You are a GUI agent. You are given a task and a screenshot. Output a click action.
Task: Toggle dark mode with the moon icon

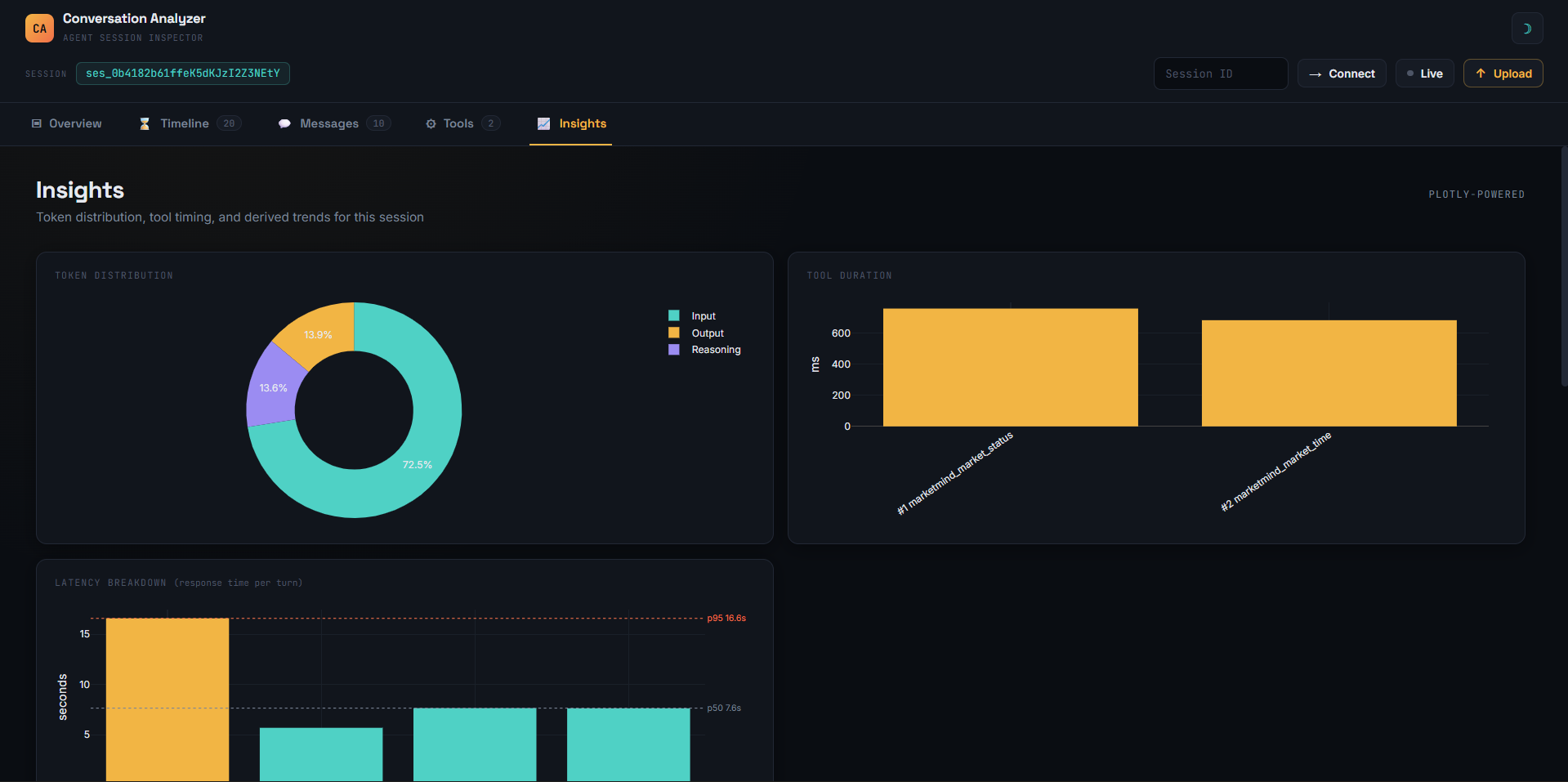[1526, 29]
